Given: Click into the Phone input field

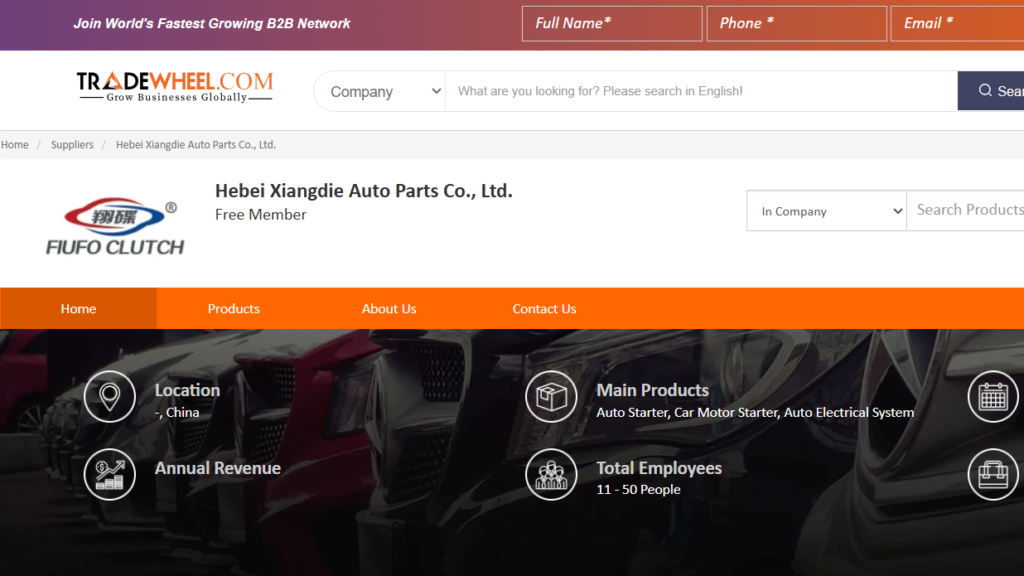Looking at the screenshot, I should coord(796,24).
